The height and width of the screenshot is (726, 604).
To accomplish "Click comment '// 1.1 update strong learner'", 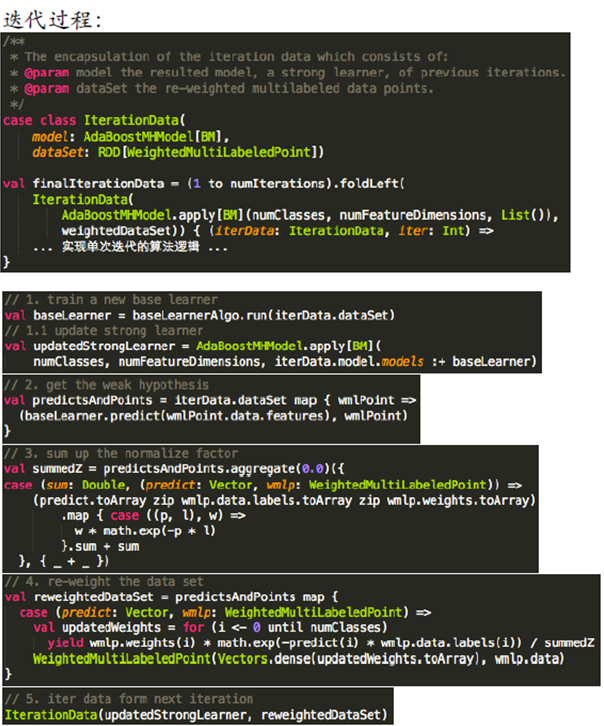I will (x=104, y=331).
